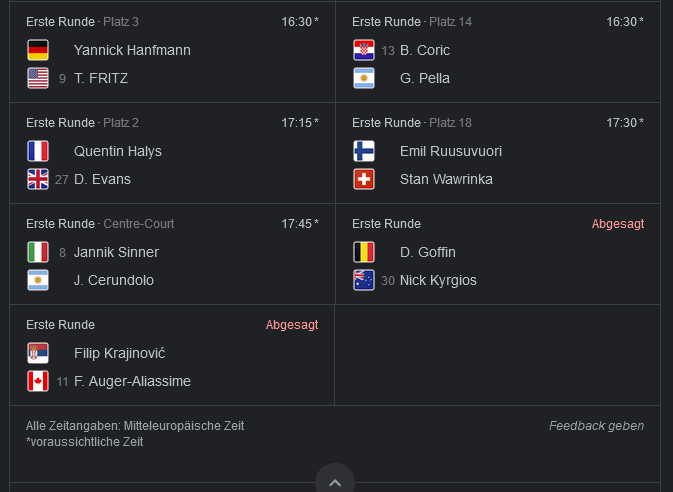
Task: Click the Italian flag beside Jannik Sinner
Action: click(38, 252)
